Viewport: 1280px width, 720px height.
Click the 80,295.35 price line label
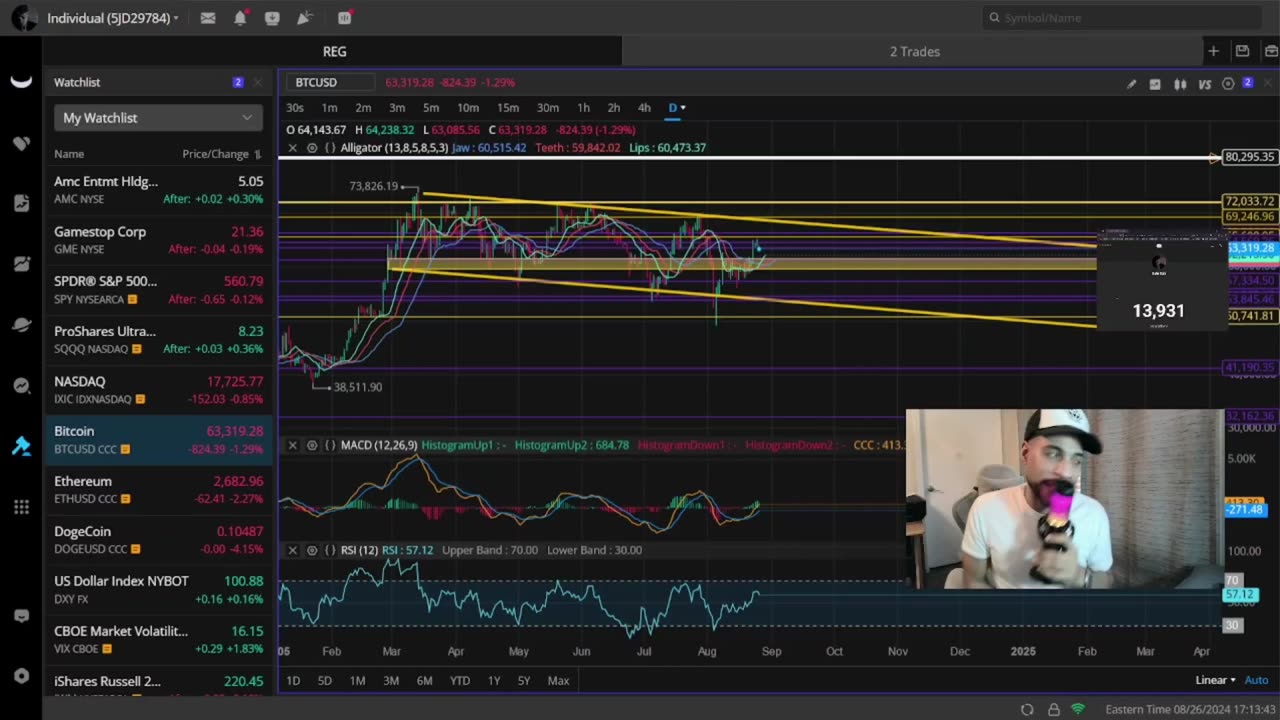[x=1249, y=157]
